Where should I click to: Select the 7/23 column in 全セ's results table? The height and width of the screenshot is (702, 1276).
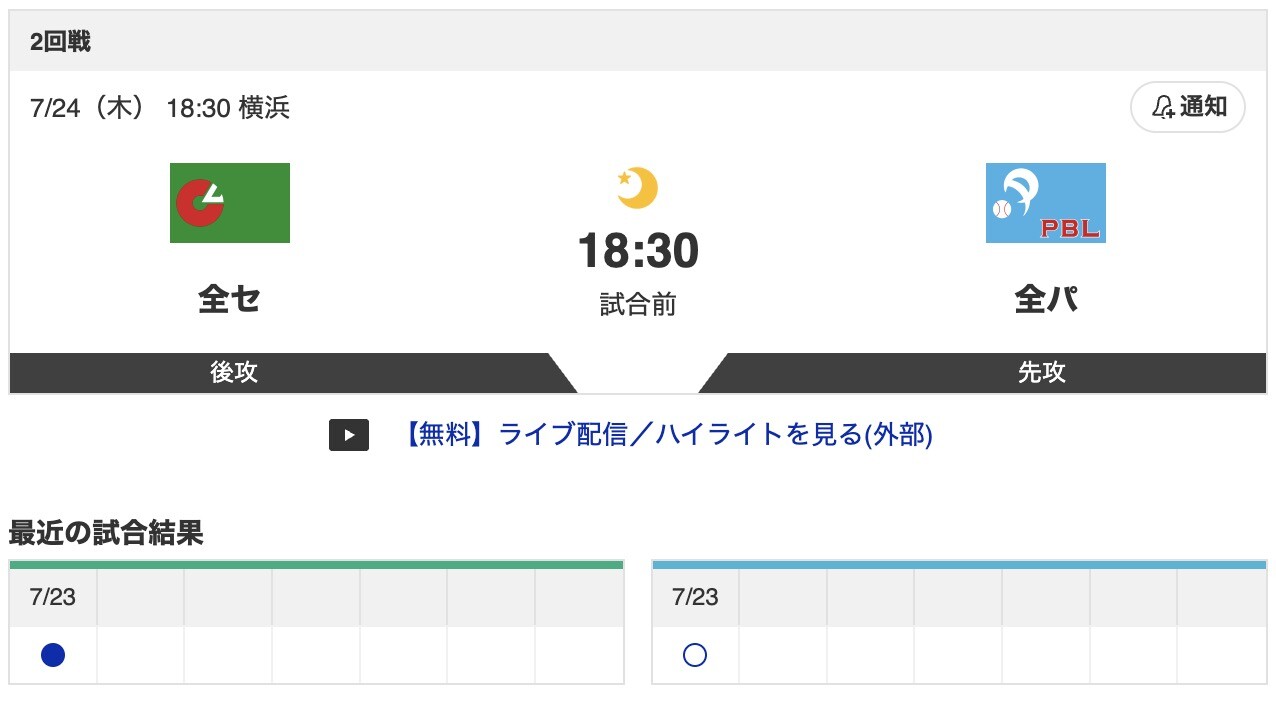pos(52,596)
